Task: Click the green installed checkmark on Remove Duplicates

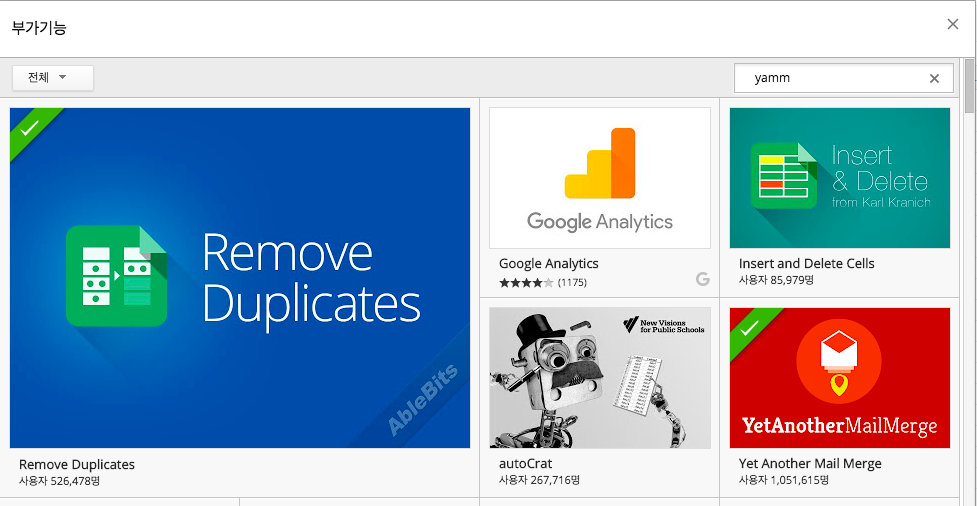Action: (x=29, y=127)
